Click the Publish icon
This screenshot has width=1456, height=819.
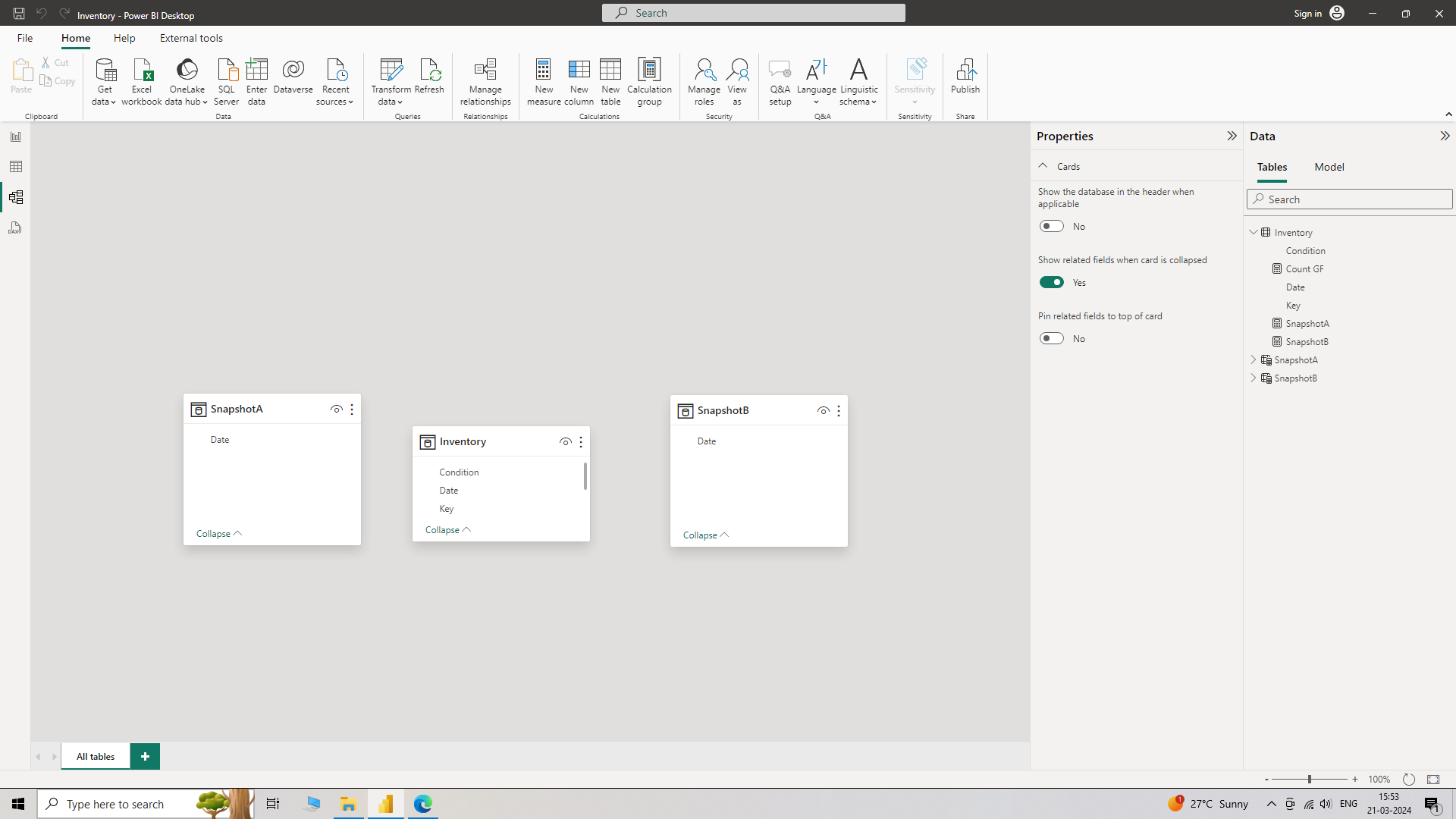[965, 76]
